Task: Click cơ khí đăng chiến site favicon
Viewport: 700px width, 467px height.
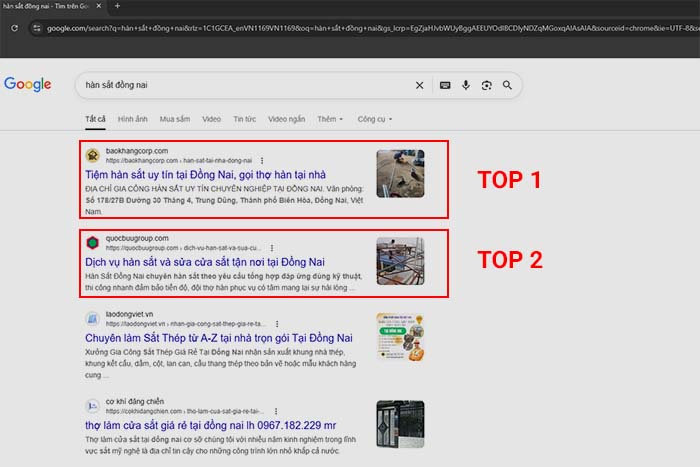Action: (93, 406)
